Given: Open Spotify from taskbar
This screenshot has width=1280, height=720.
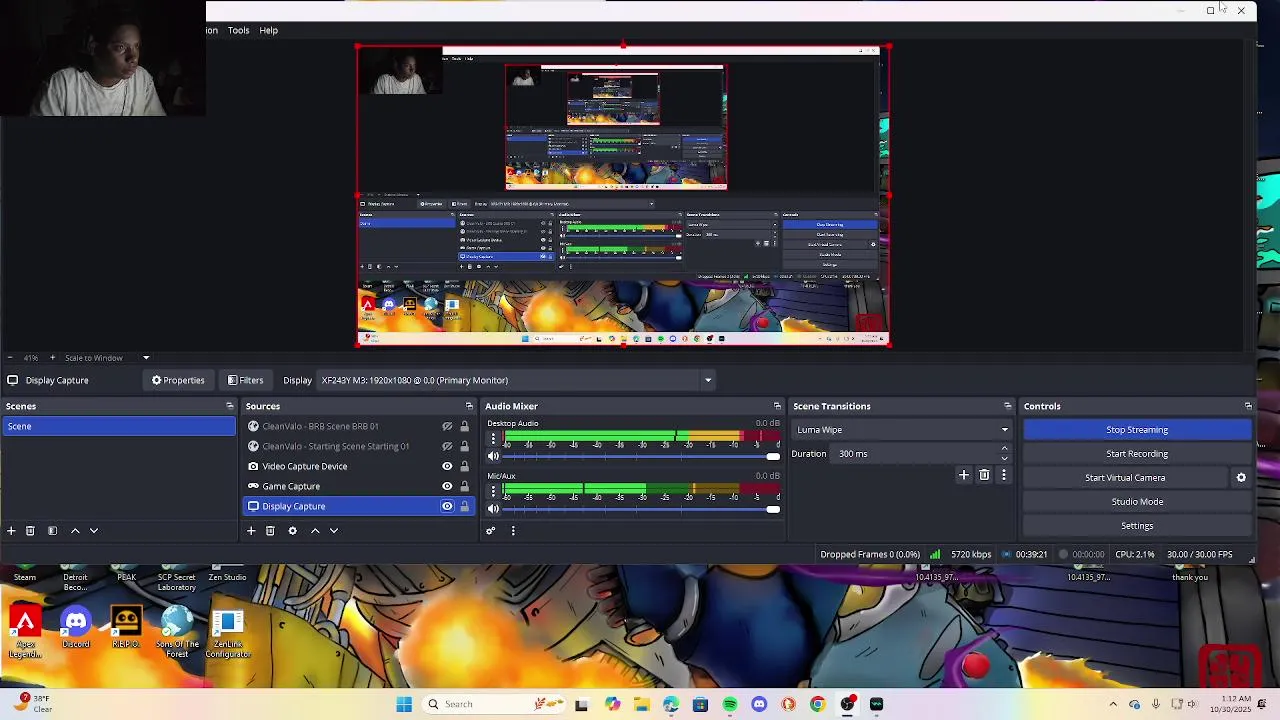Looking at the screenshot, I should point(730,704).
